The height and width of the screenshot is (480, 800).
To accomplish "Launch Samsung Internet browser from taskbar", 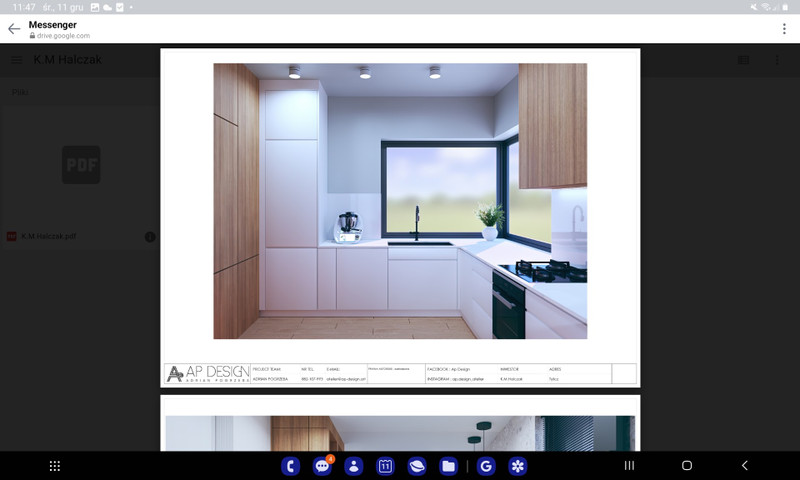I will point(417,466).
